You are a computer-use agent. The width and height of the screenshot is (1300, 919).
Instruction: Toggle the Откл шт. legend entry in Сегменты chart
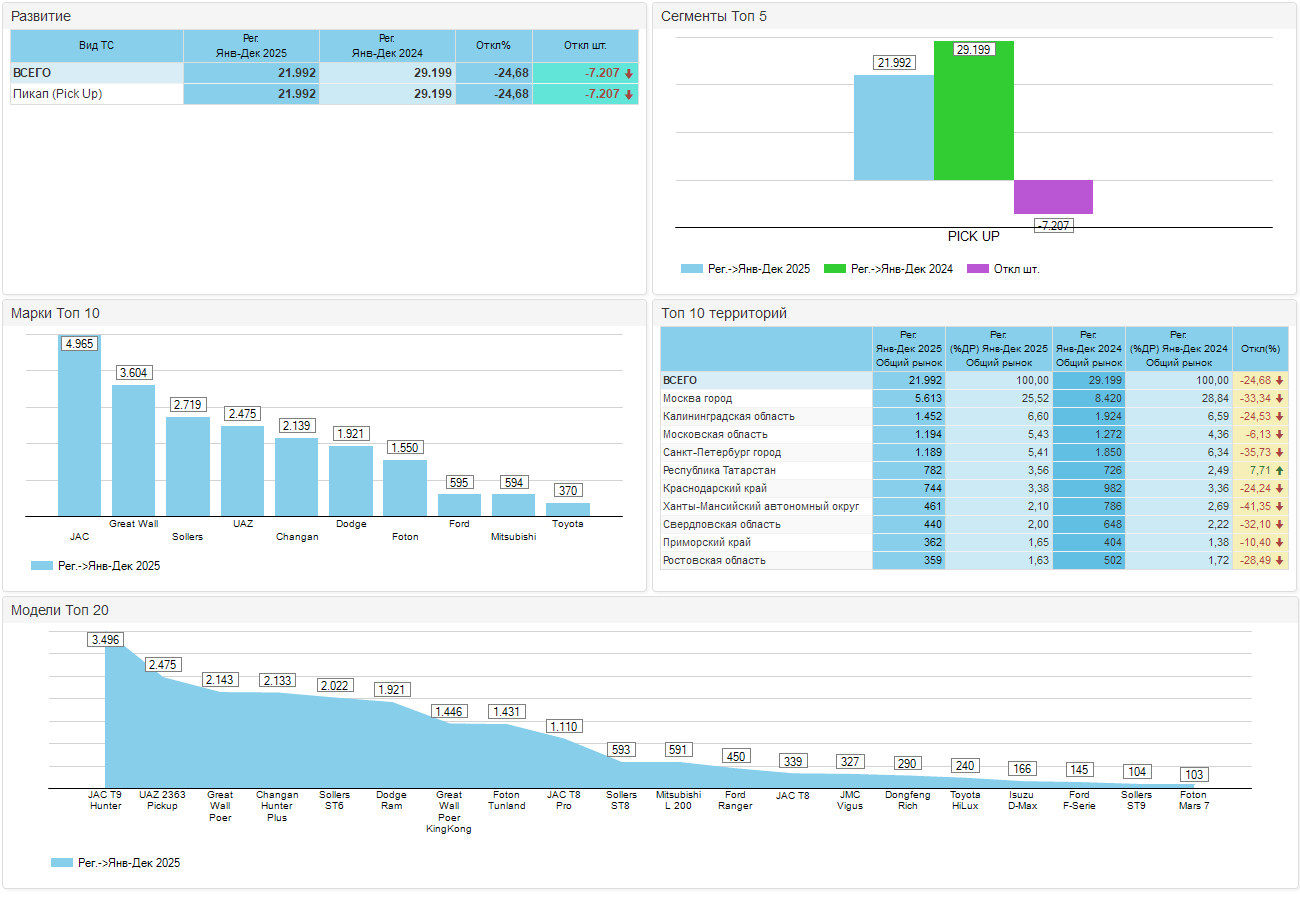click(1004, 269)
